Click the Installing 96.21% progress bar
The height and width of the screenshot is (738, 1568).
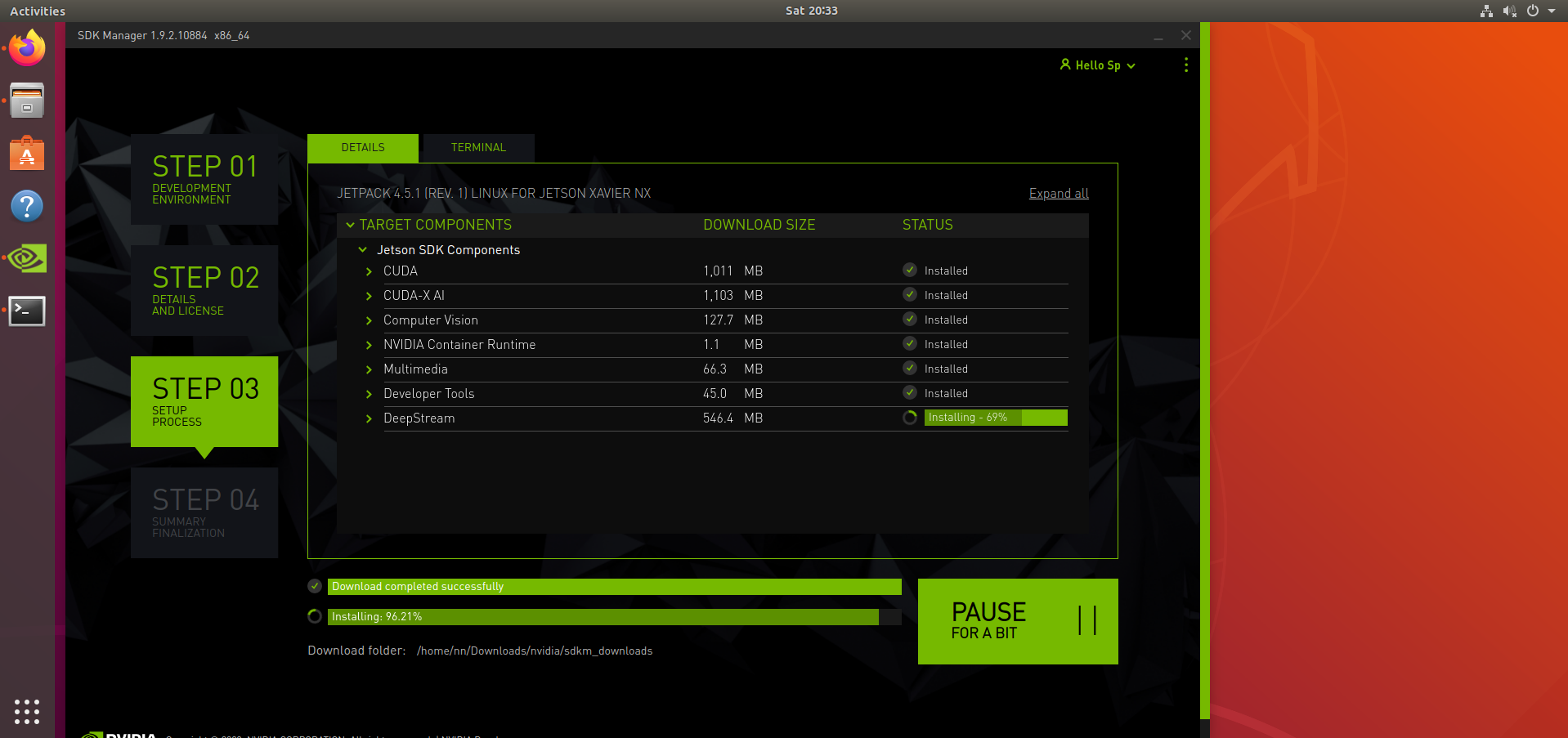point(615,617)
